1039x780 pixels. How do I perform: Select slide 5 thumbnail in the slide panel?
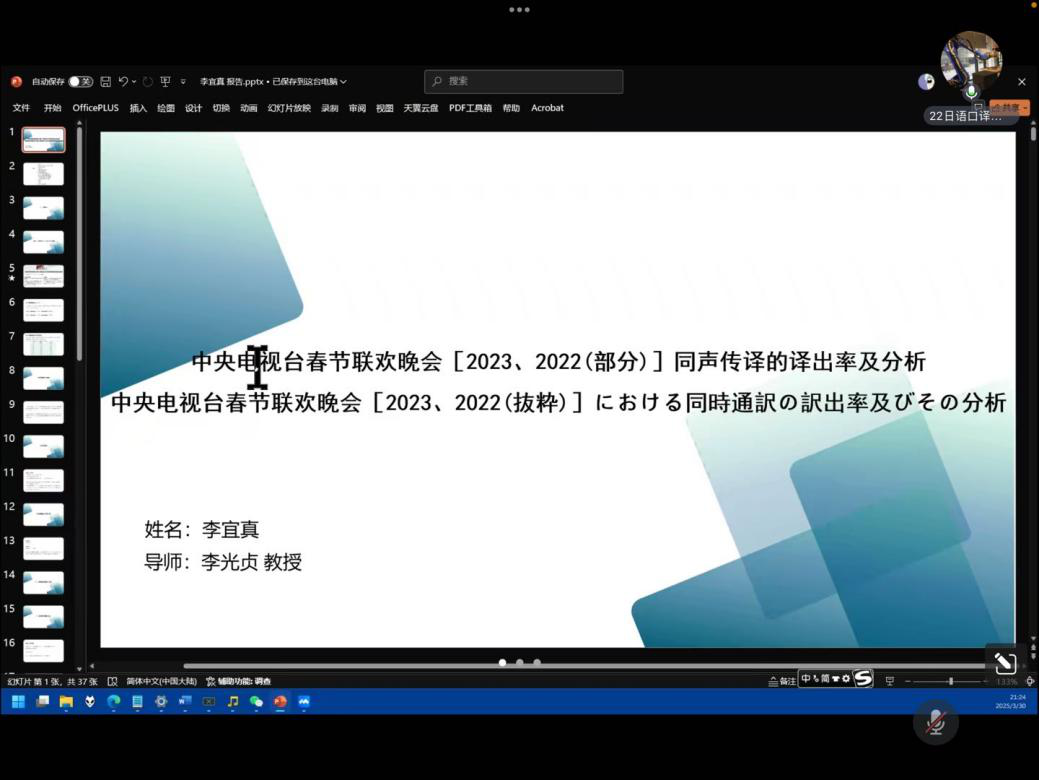43,275
